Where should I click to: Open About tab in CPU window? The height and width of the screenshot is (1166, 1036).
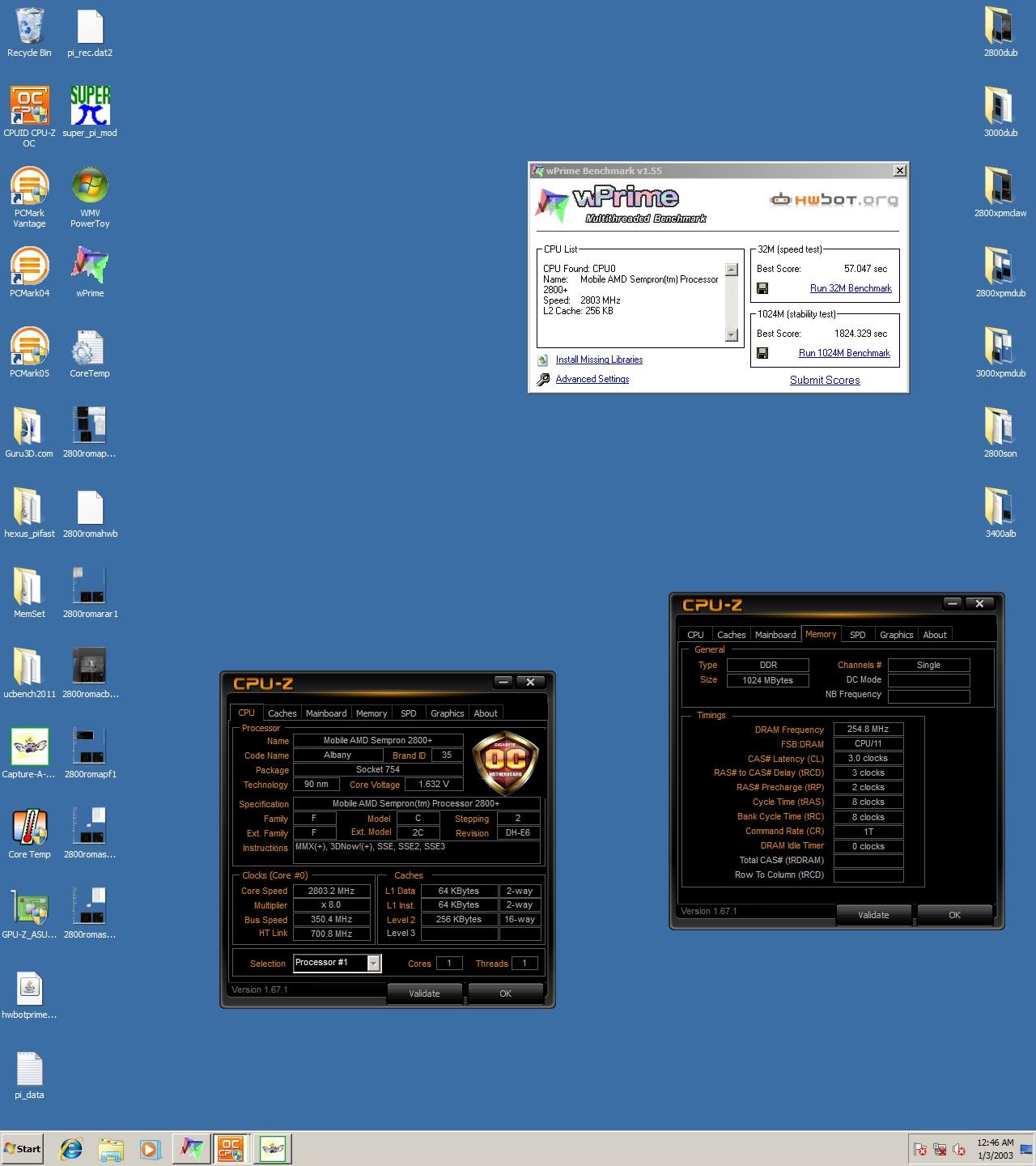[486, 713]
